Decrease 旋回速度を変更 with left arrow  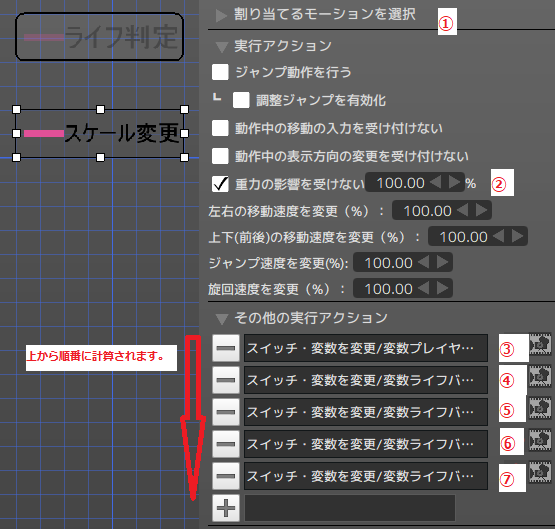pos(424,289)
